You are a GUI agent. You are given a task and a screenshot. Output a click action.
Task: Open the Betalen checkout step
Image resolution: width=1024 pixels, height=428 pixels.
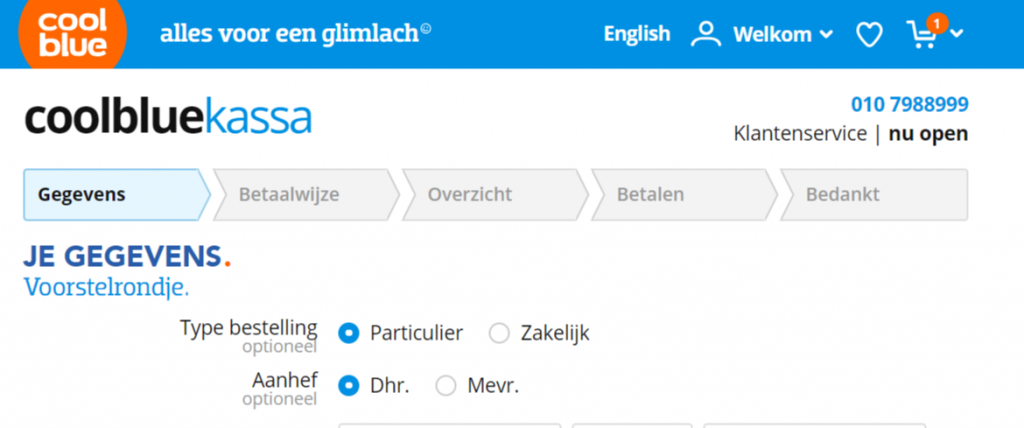click(684, 195)
